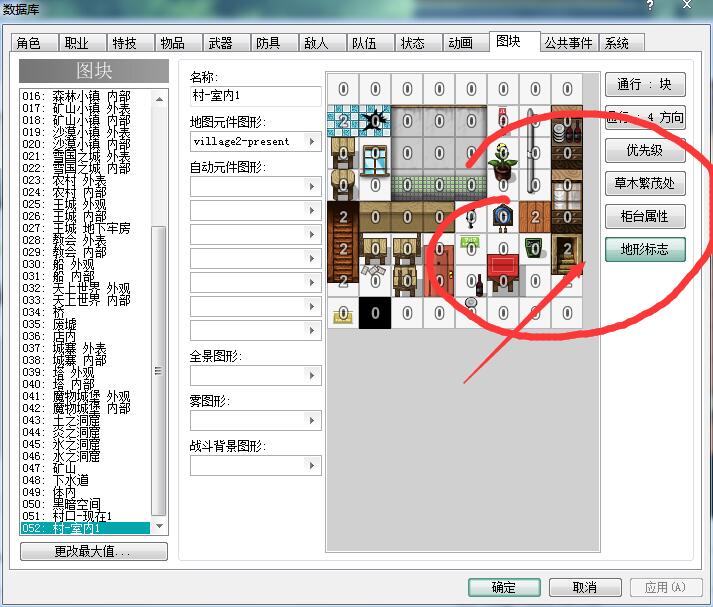Open panorama graphic picker

tap(312, 376)
